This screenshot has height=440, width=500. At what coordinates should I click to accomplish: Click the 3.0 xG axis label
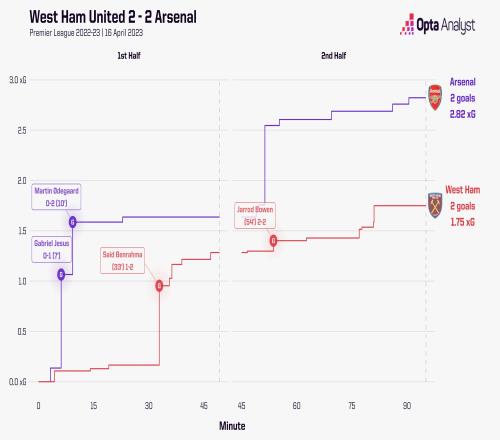(17, 80)
